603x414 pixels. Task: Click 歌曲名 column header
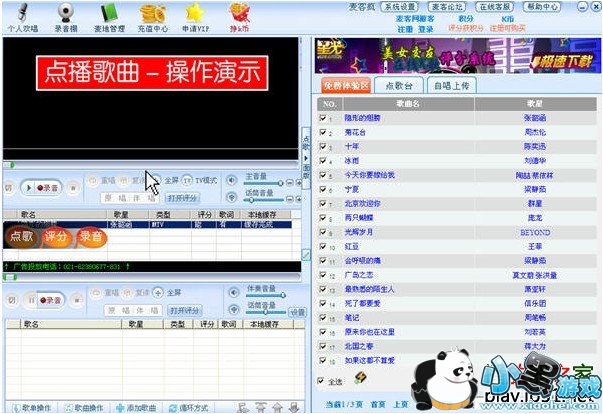(x=408, y=104)
